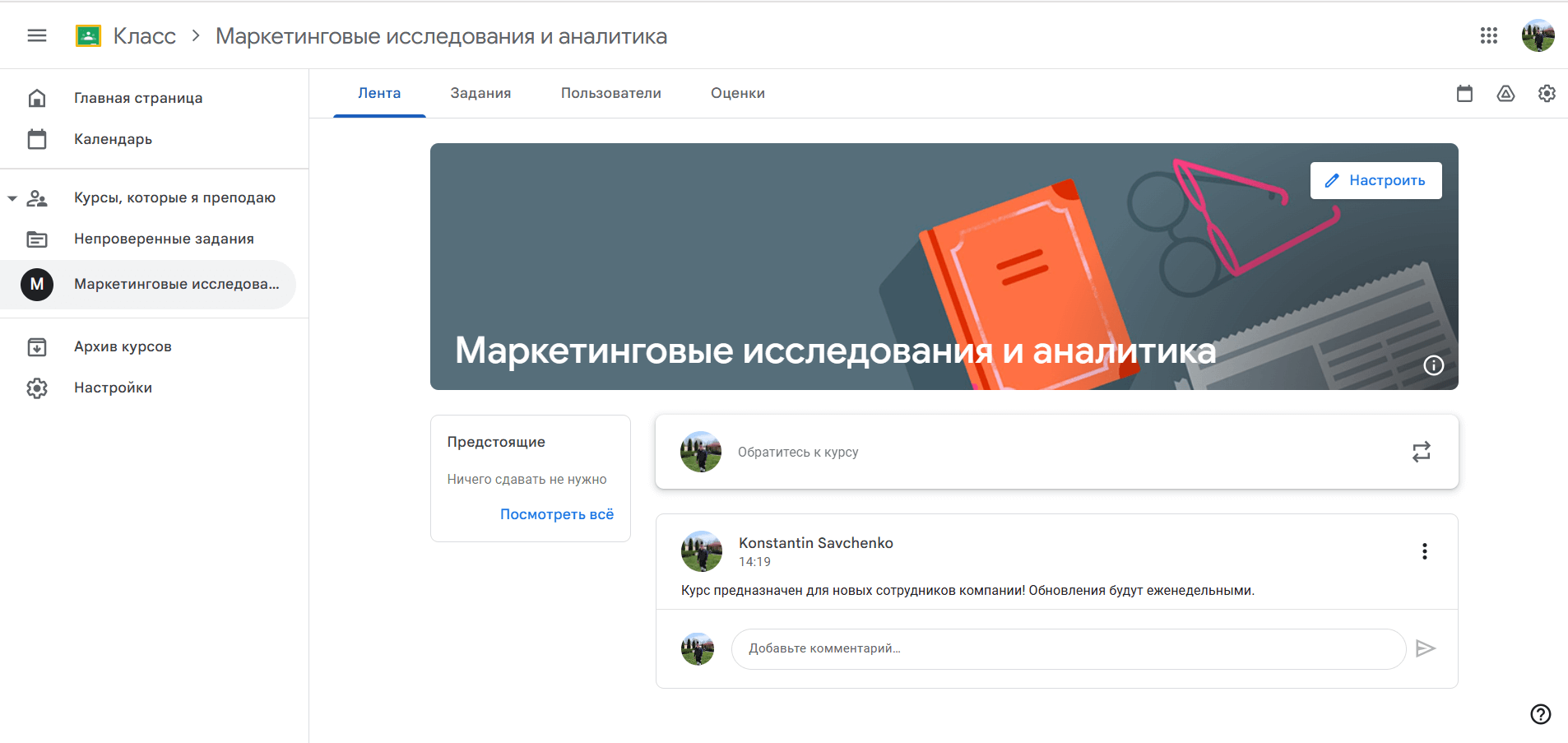
Task: Collapse the Курсы, которые я преподаю section
Action: 12,197
